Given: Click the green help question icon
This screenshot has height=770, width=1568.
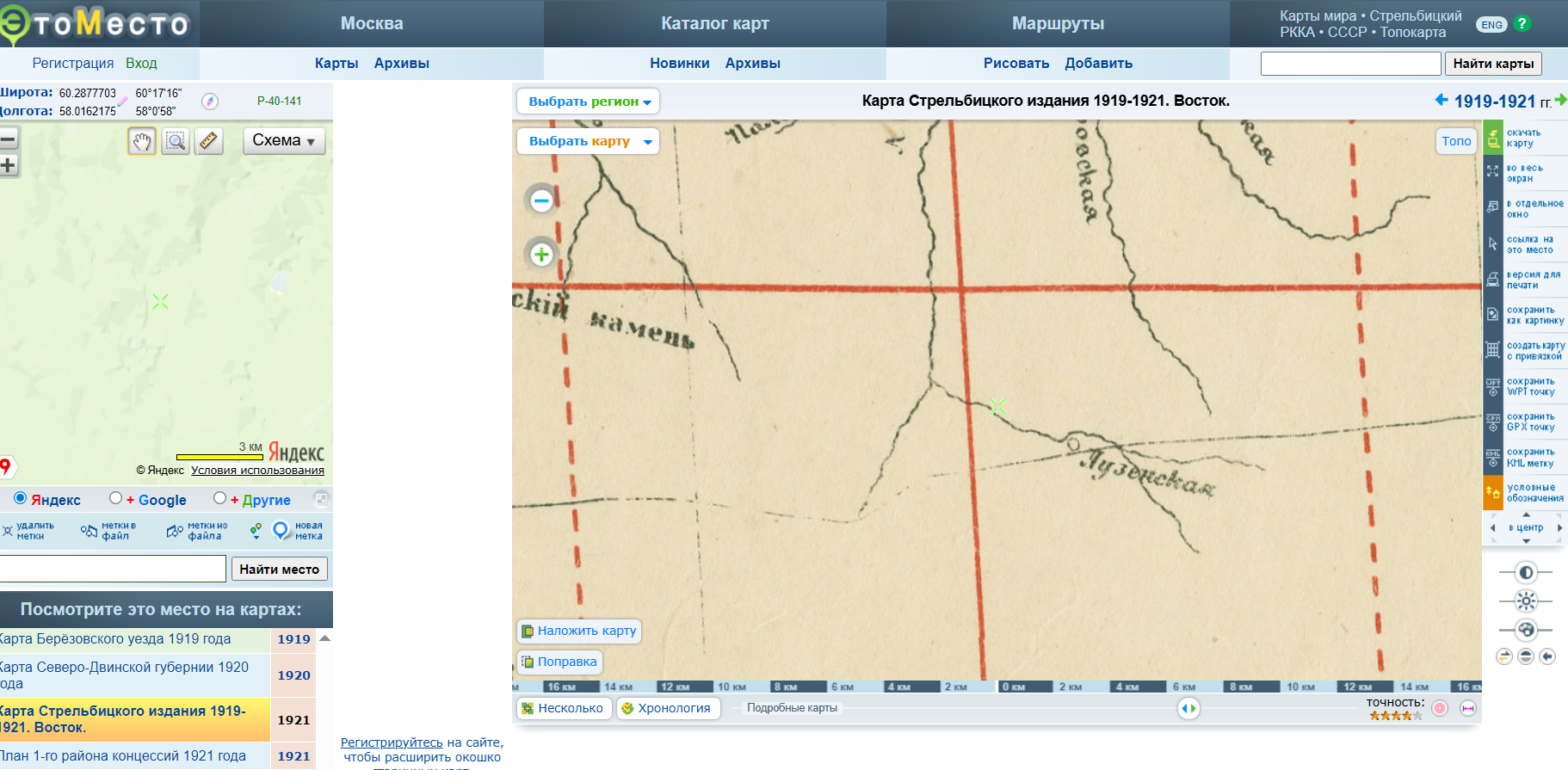Looking at the screenshot, I should 1522,24.
